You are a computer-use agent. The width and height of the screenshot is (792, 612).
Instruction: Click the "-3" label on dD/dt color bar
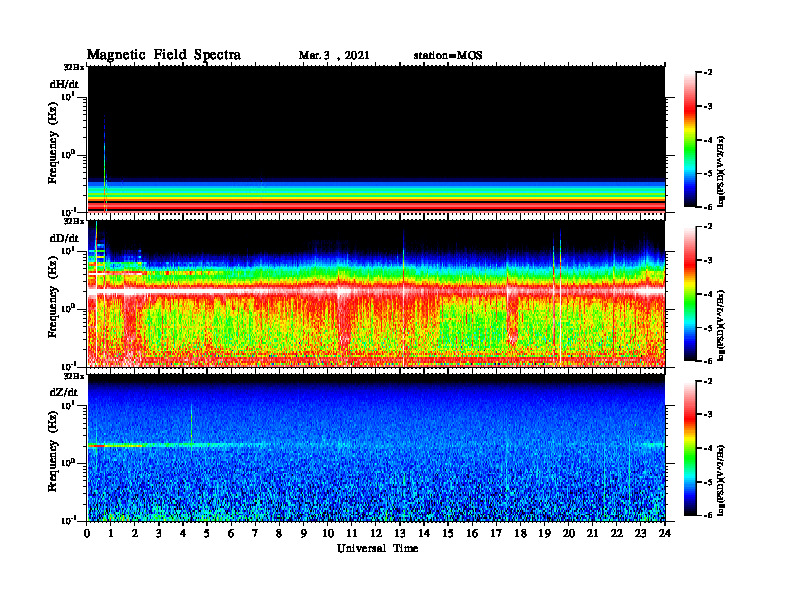(708, 261)
